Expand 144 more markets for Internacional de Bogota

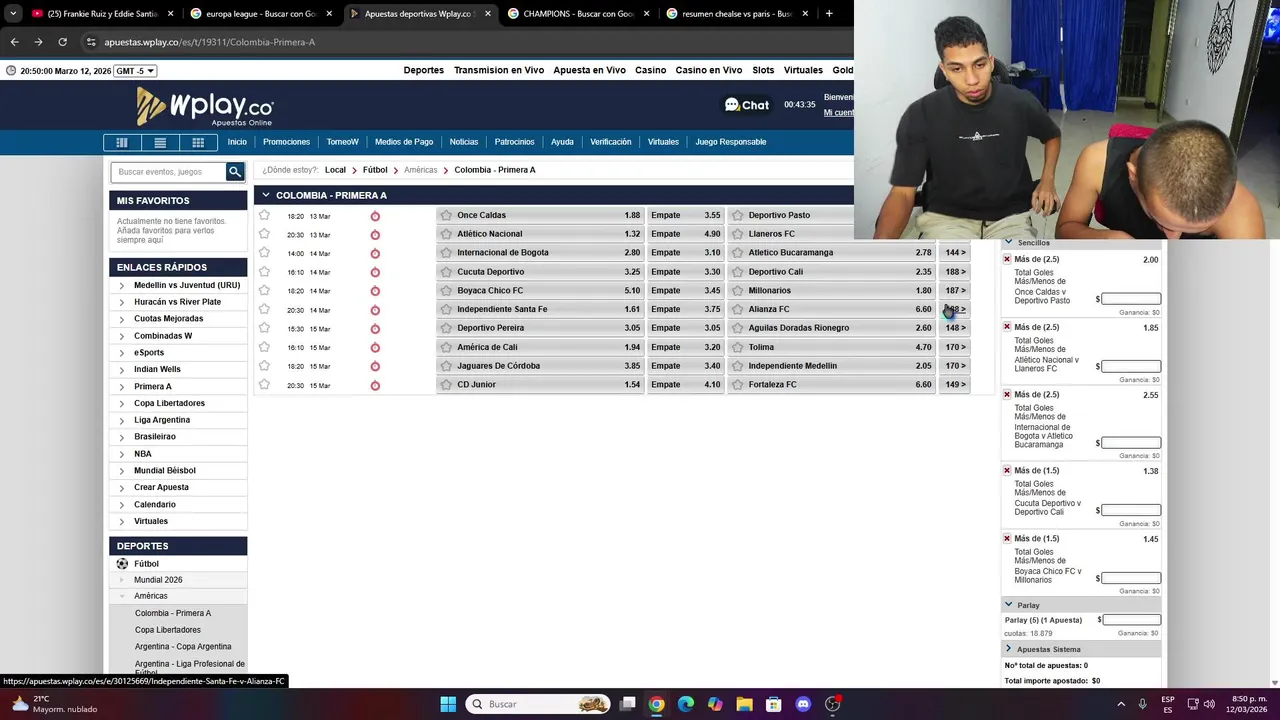pos(955,253)
